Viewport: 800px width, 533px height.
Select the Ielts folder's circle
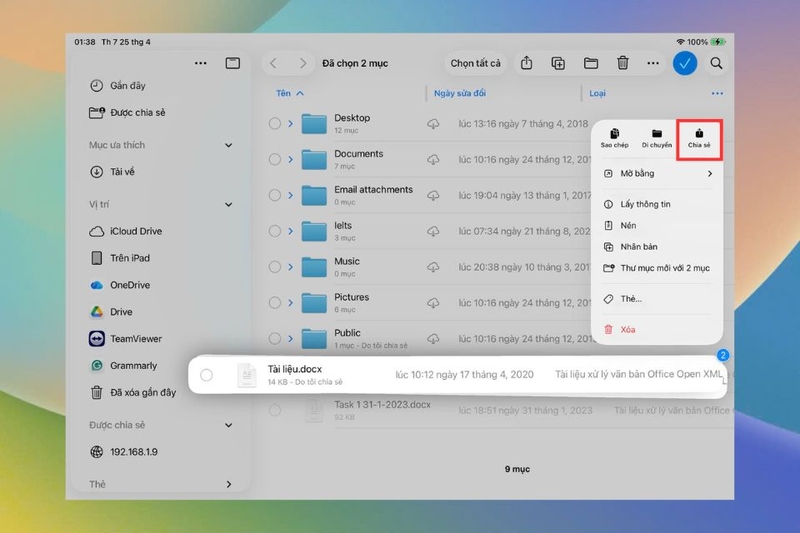[274, 231]
